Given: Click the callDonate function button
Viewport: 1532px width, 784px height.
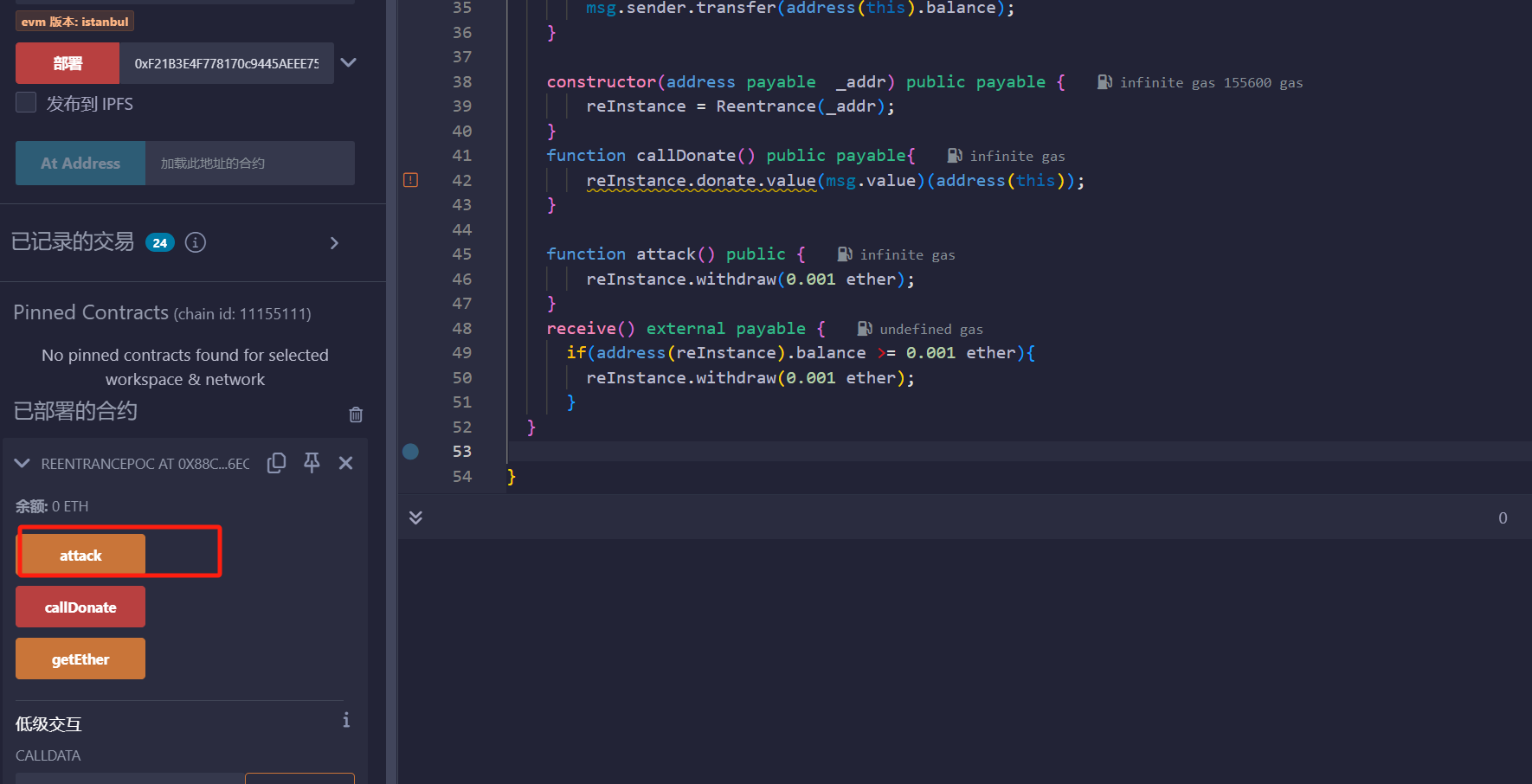Looking at the screenshot, I should [80, 607].
